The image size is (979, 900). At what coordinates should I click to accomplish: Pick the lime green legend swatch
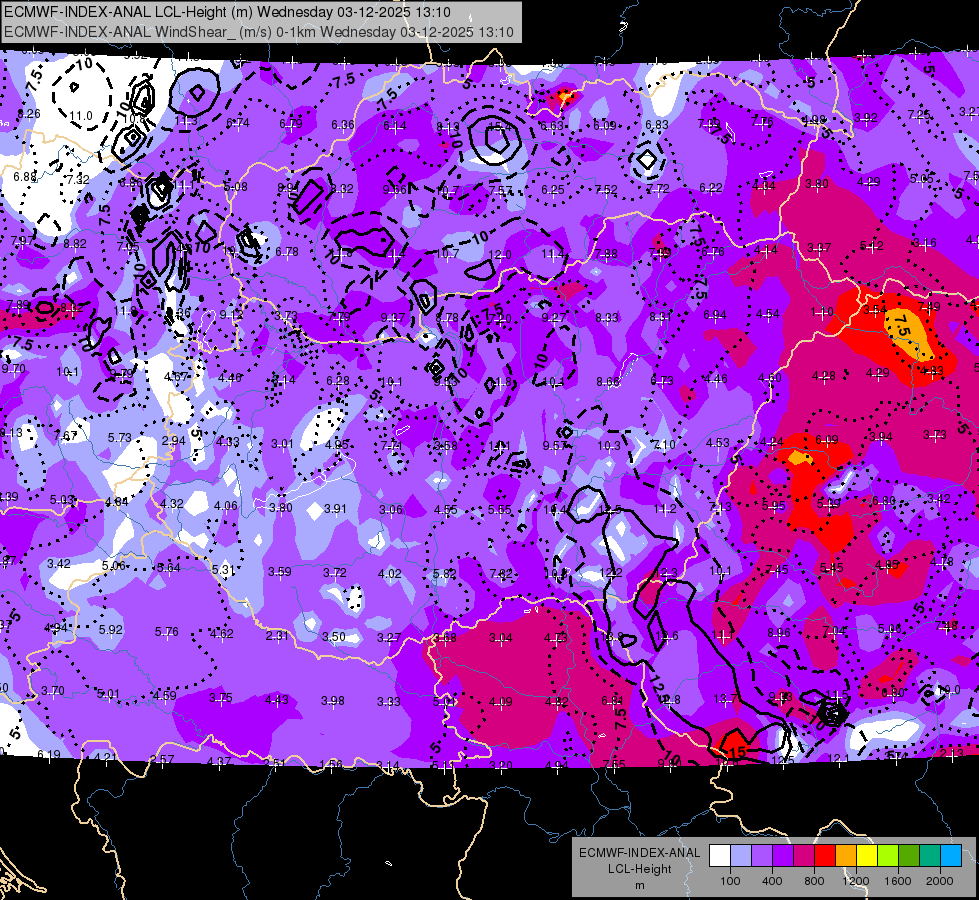pos(888,856)
